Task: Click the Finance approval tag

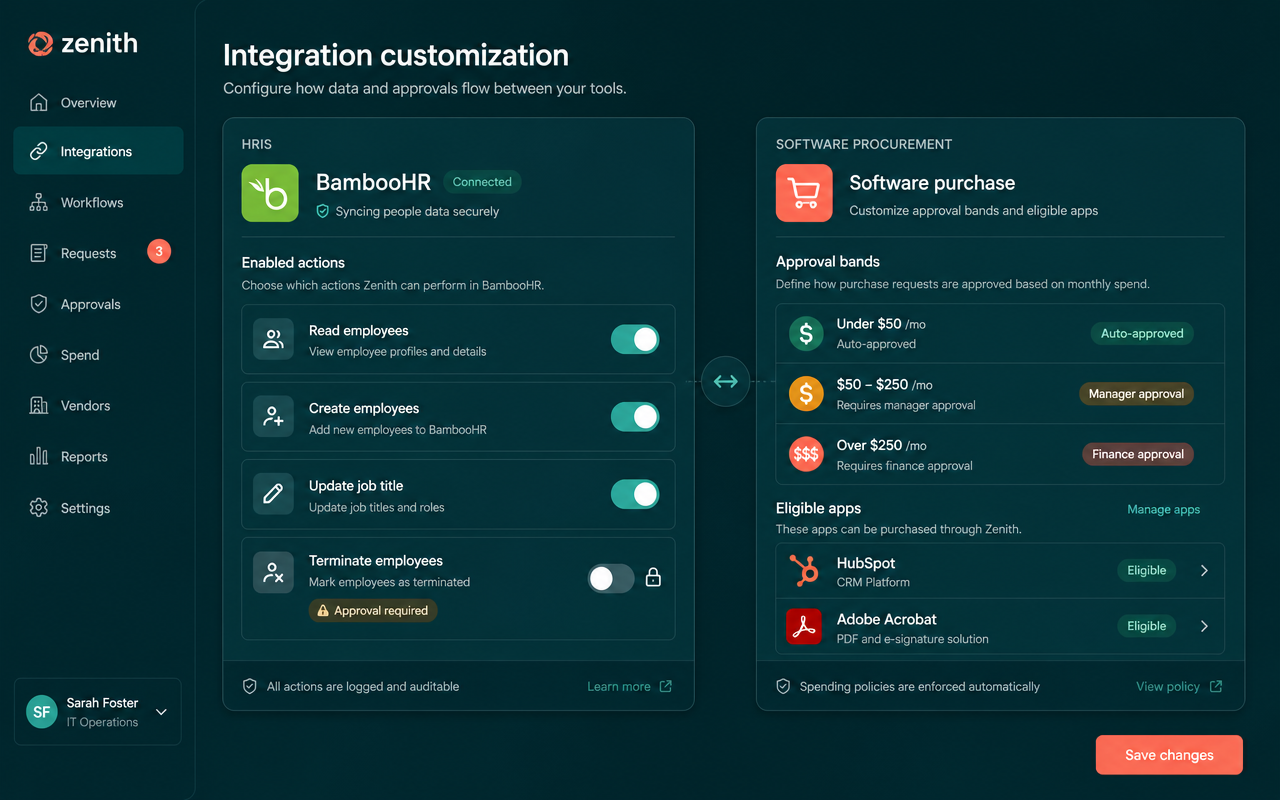Action: pyautogui.click(x=1138, y=454)
